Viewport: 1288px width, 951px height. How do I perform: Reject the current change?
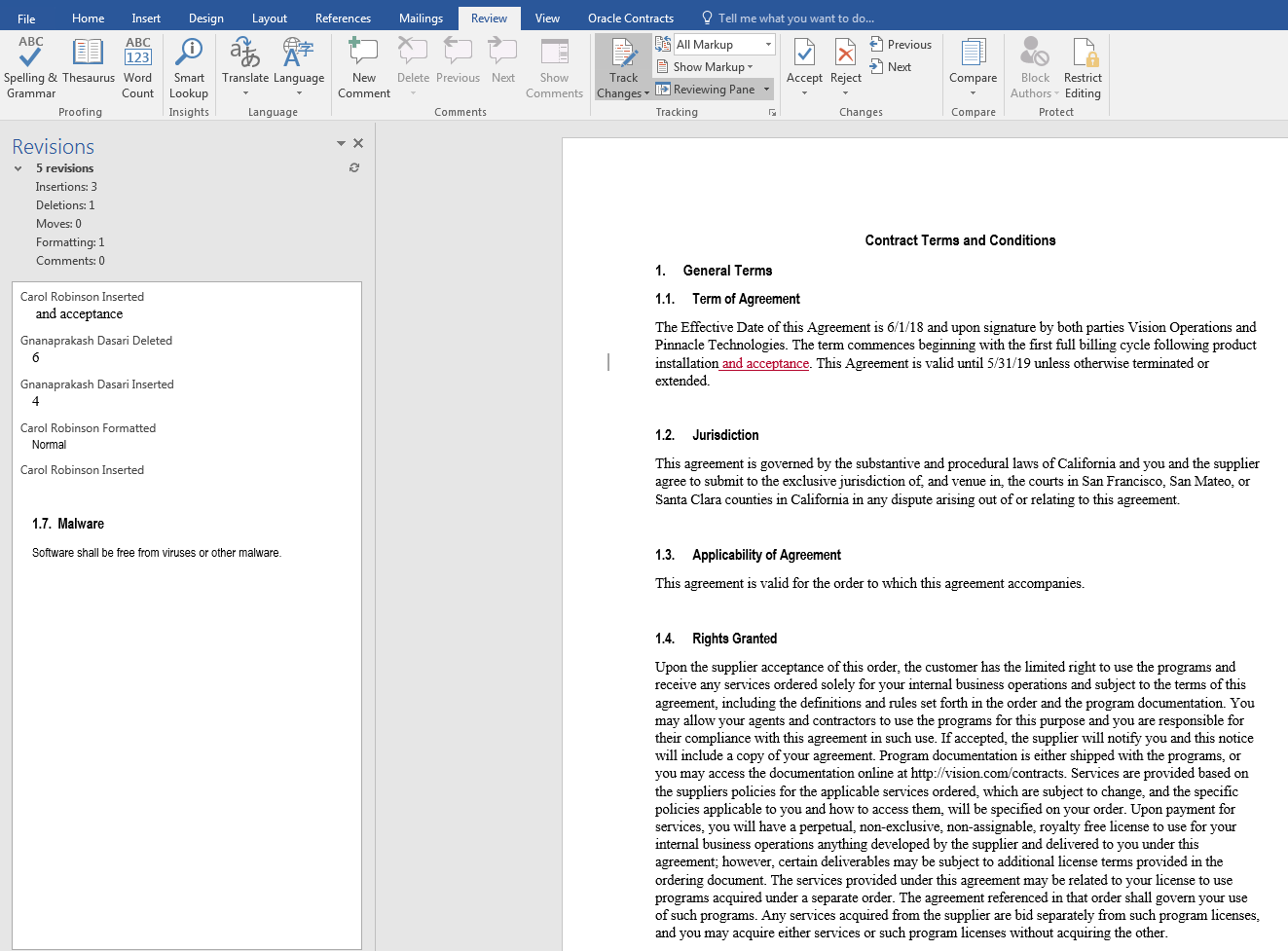pos(846,67)
